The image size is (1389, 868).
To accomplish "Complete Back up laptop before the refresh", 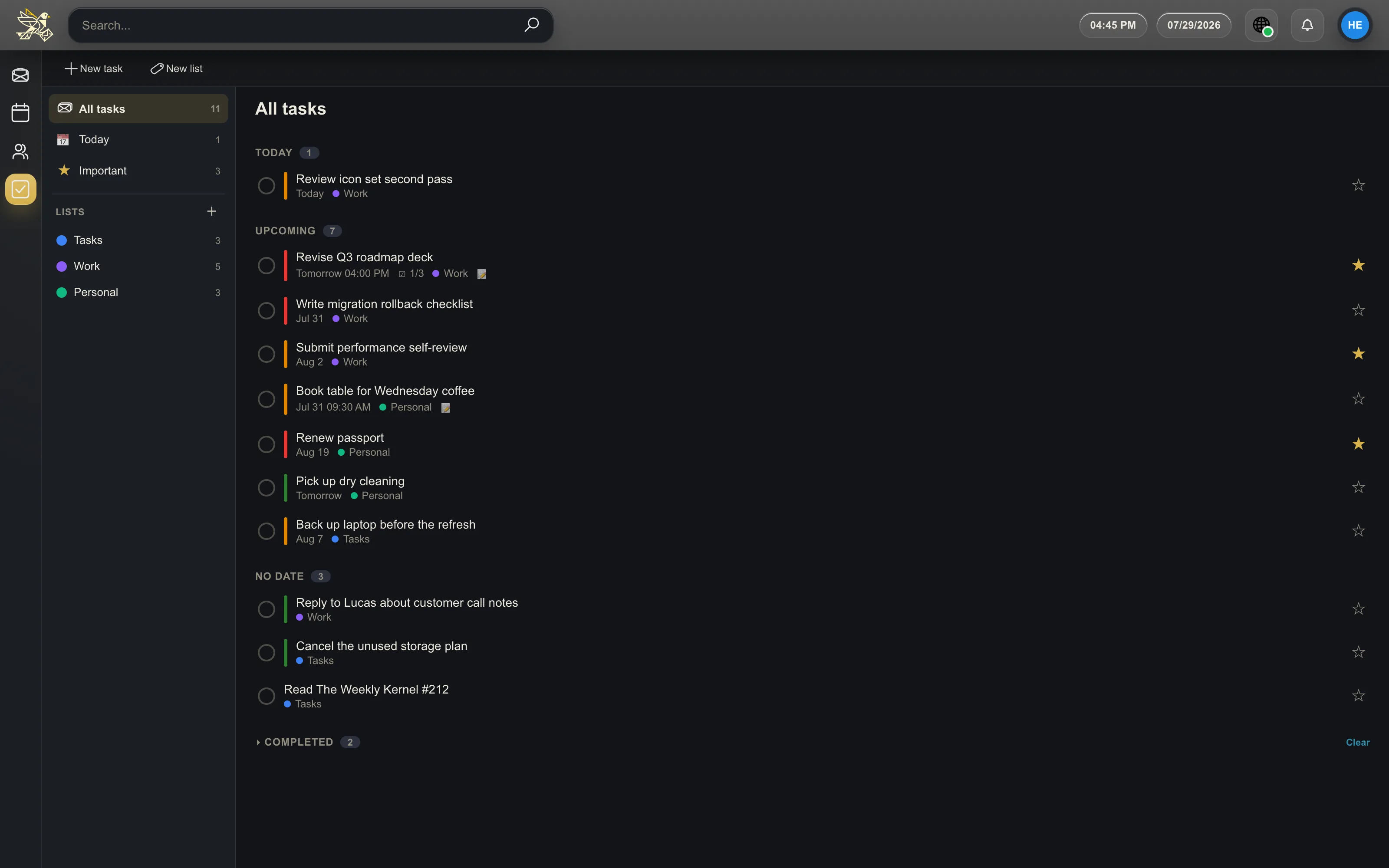I will click(267, 531).
